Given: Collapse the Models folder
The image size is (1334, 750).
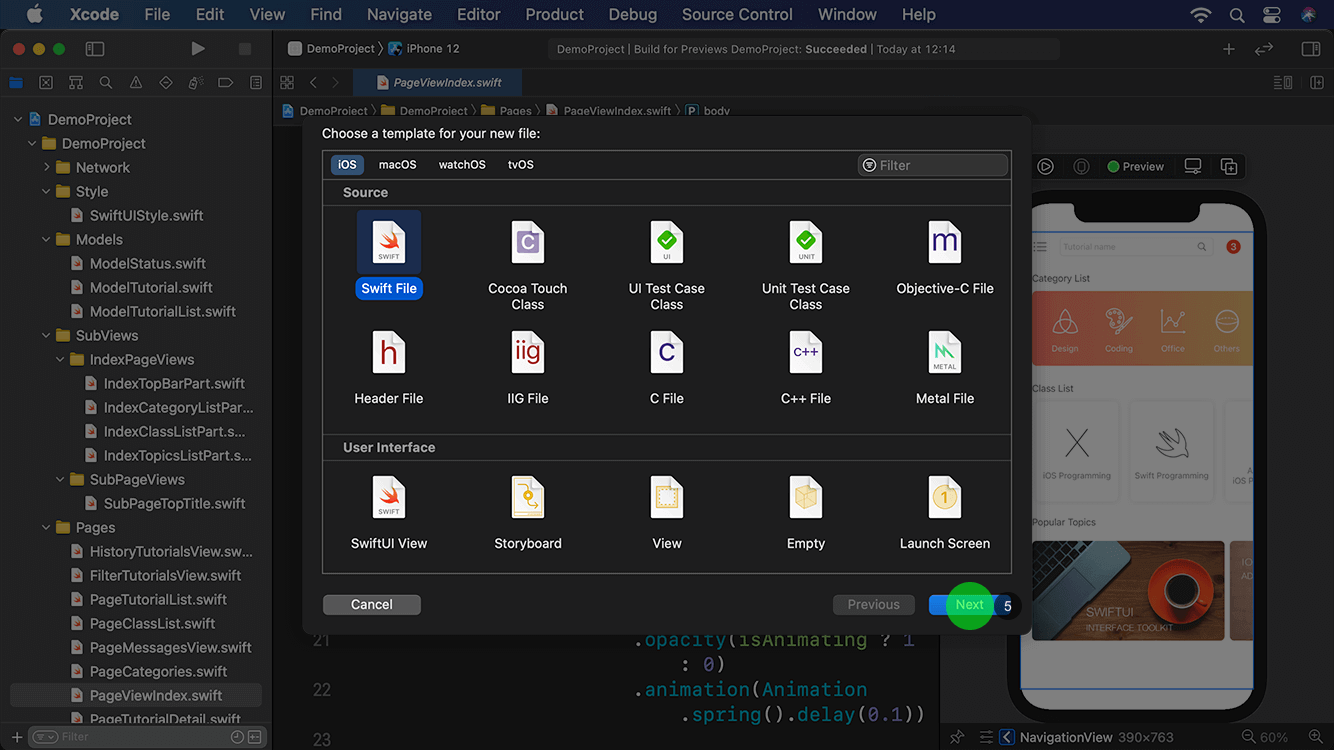Looking at the screenshot, I should (46, 239).
